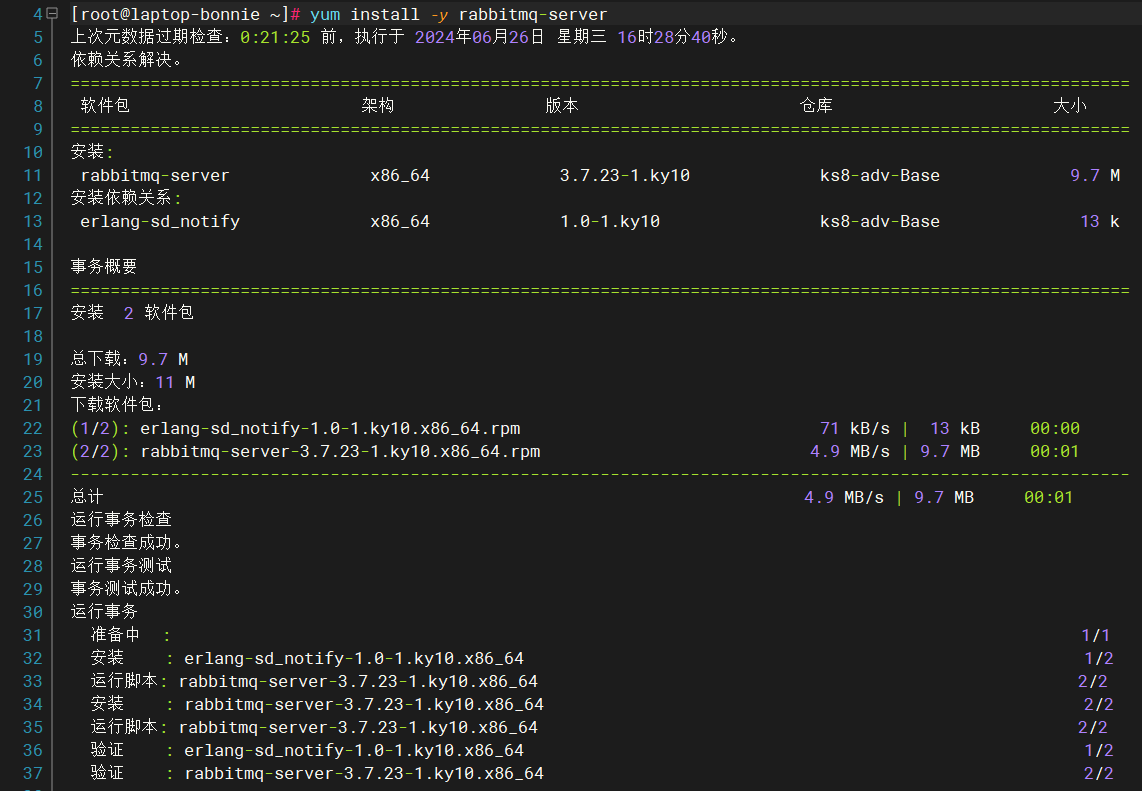Screen dimensions: 1142x791
Task: Click the '-y' flag in the yum command
Action: (x=439, y=15)
